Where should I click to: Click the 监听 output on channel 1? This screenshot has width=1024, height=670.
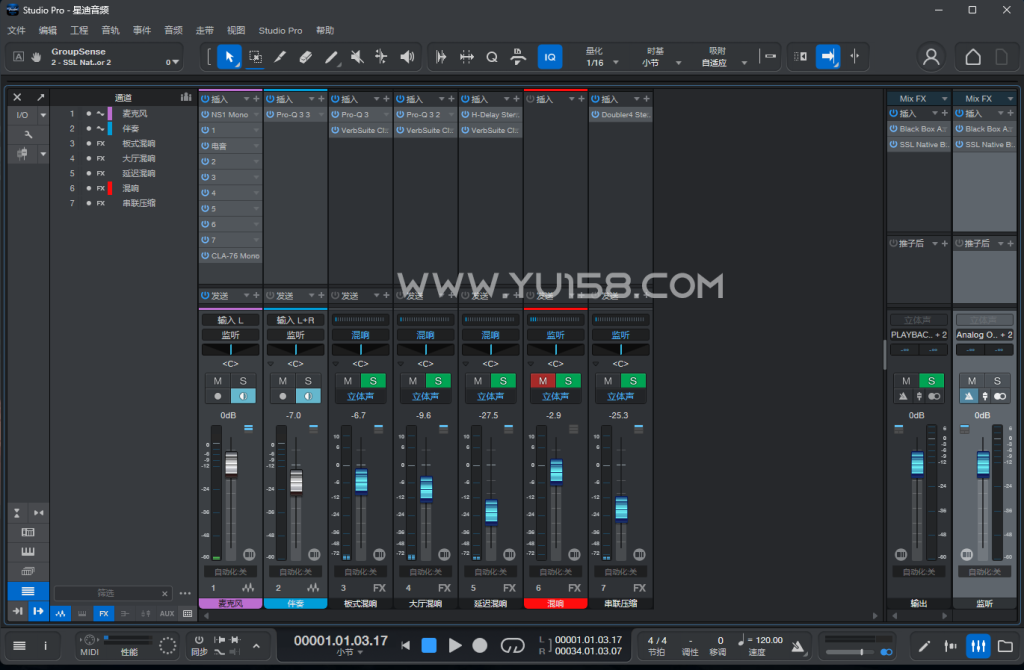click(231, 335)
